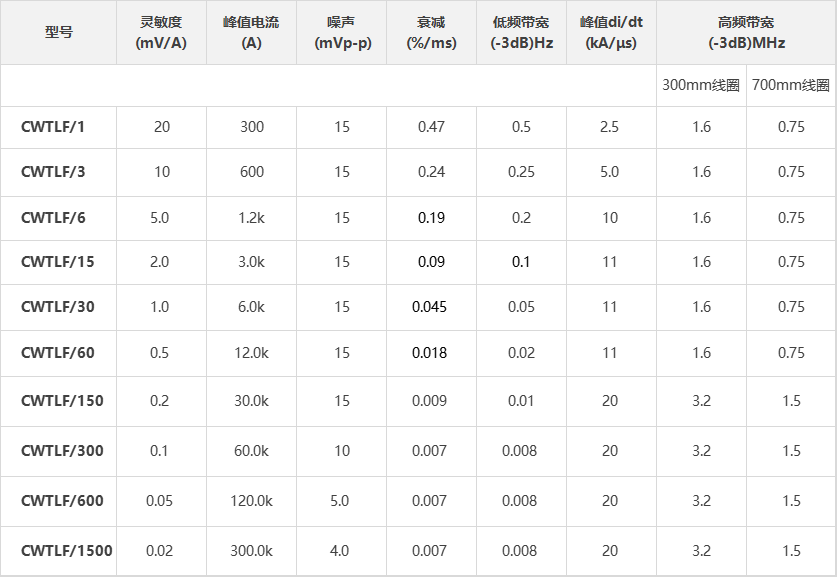The image size is (837, 577).
Task: Click the 型号 column header
Action: (x=58, y=33)
